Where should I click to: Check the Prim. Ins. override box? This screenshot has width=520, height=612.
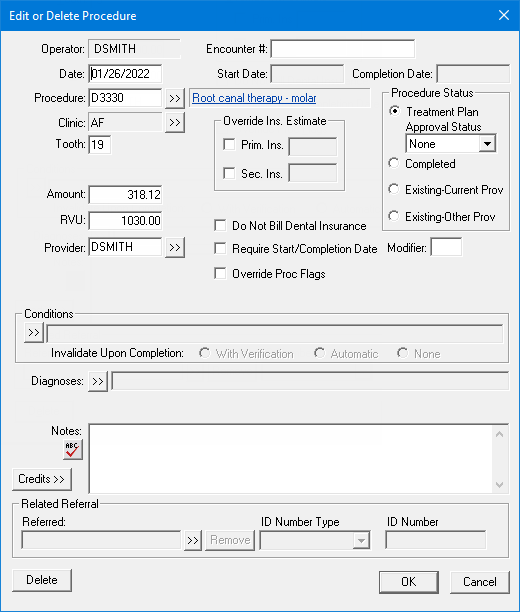[229, 144]
